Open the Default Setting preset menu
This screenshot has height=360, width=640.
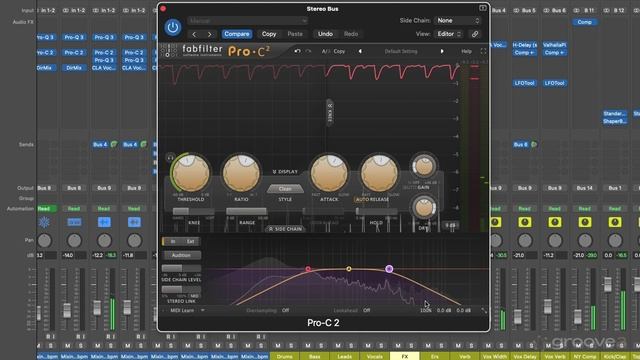[401, 51]
